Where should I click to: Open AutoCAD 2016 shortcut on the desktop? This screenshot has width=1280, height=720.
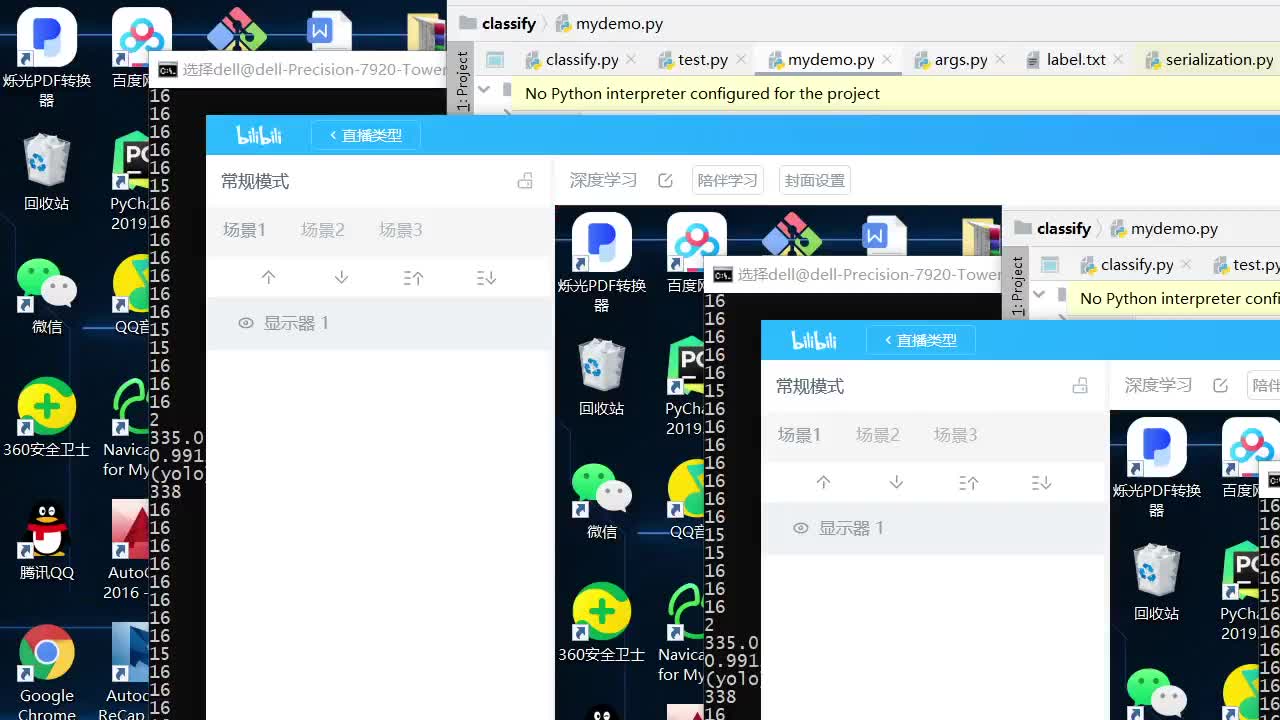click(127, 550)
